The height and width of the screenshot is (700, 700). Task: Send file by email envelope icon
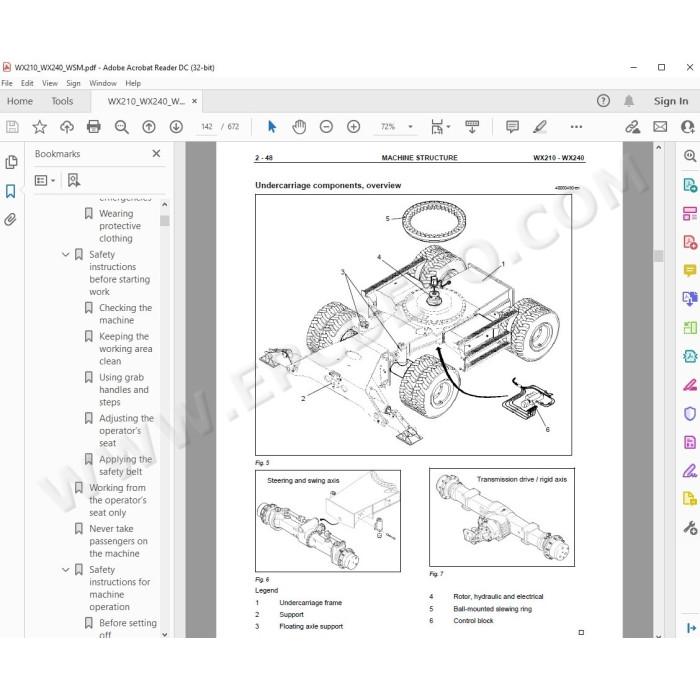(x=660, y=127)
